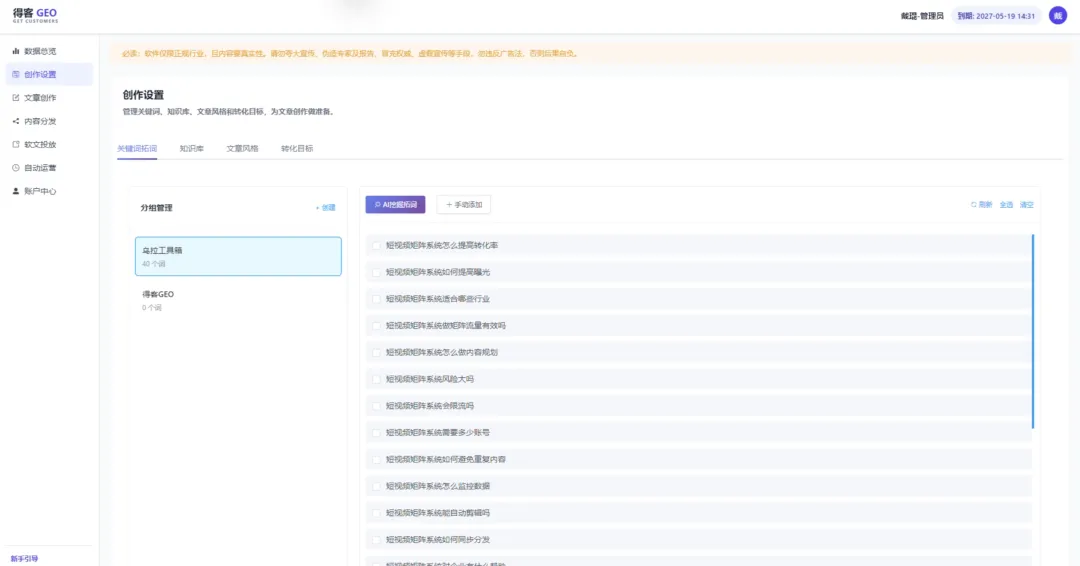The image size is (1080, 566).
Task: Click keyword 短视频矩阵系统如何同步分发
Action: click(x=438, y=540)
